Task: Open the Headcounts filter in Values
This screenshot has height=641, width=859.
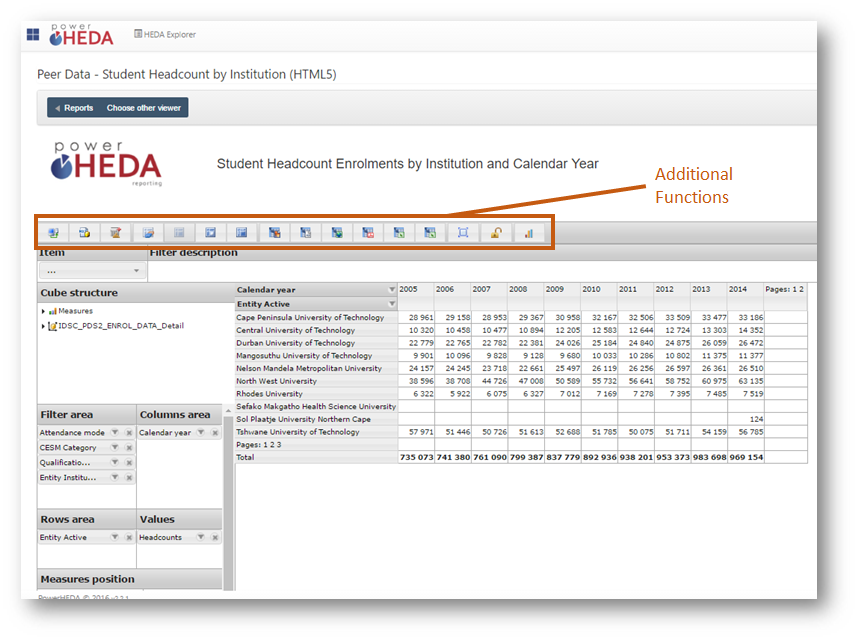Action: coord(201,537)
